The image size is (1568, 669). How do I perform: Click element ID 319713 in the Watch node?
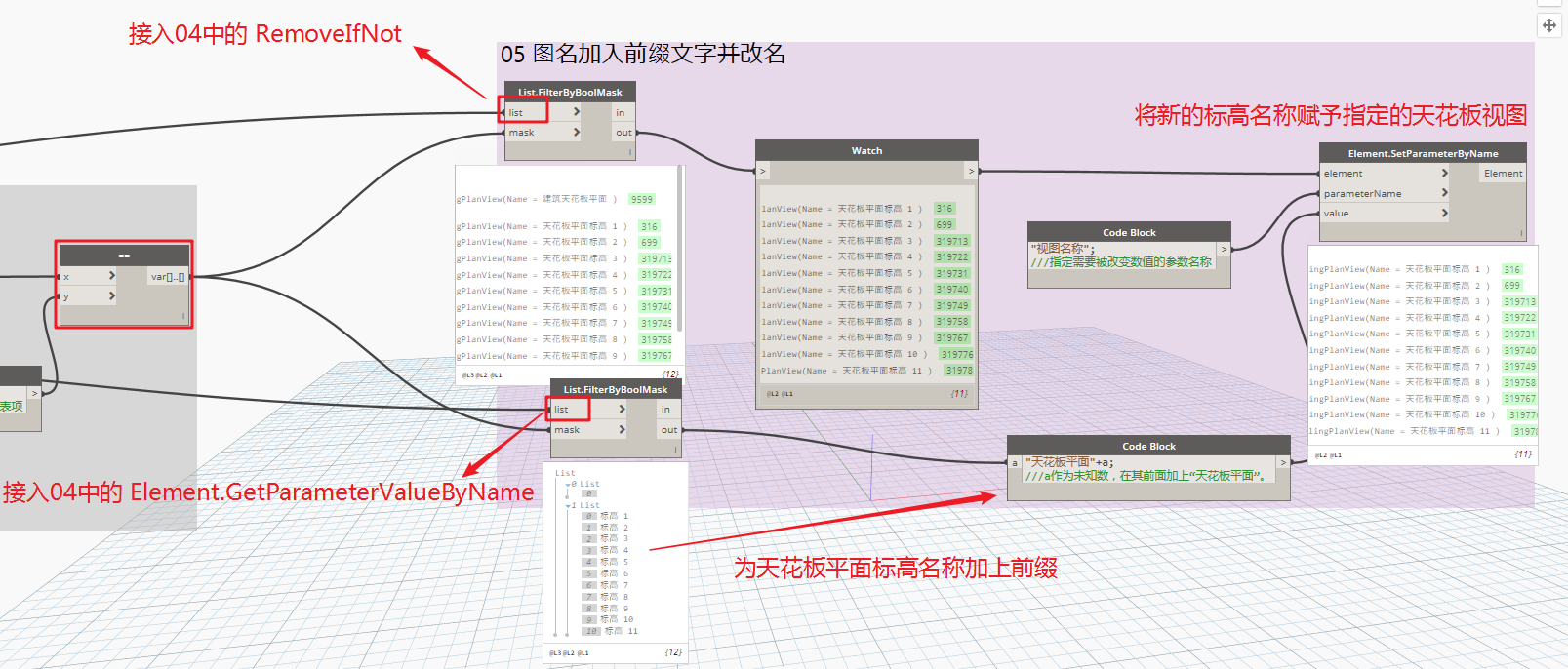coord(952,241)
